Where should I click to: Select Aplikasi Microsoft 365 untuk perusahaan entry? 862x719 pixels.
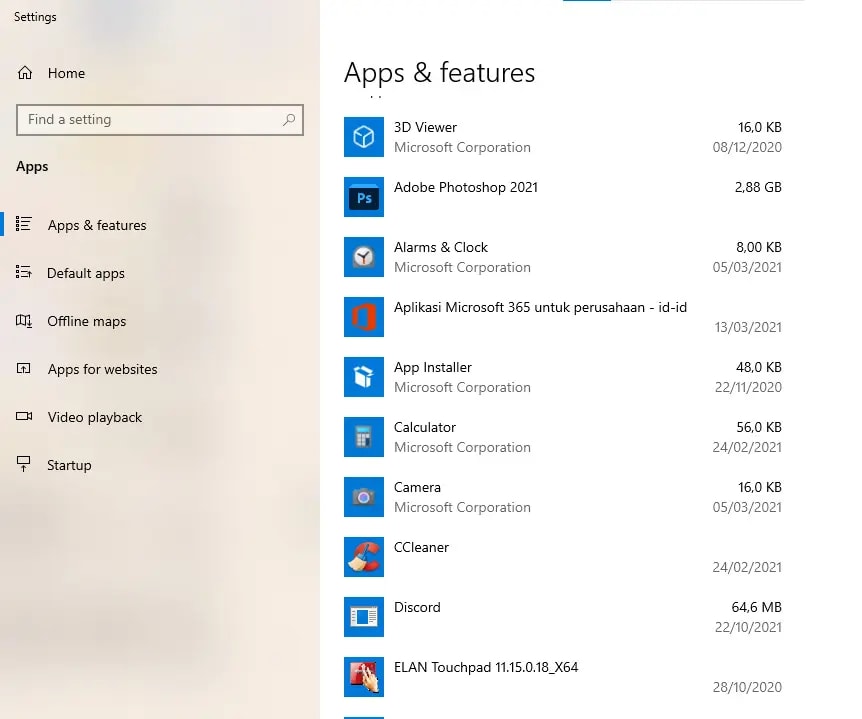pyautogui.click(x=540, y=307)
